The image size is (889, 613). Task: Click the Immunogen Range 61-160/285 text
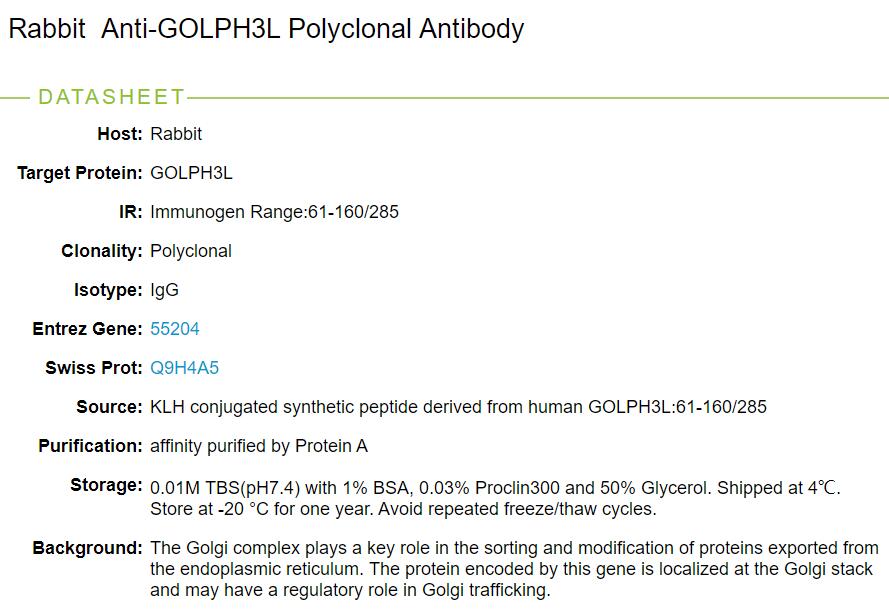[274, 212]
